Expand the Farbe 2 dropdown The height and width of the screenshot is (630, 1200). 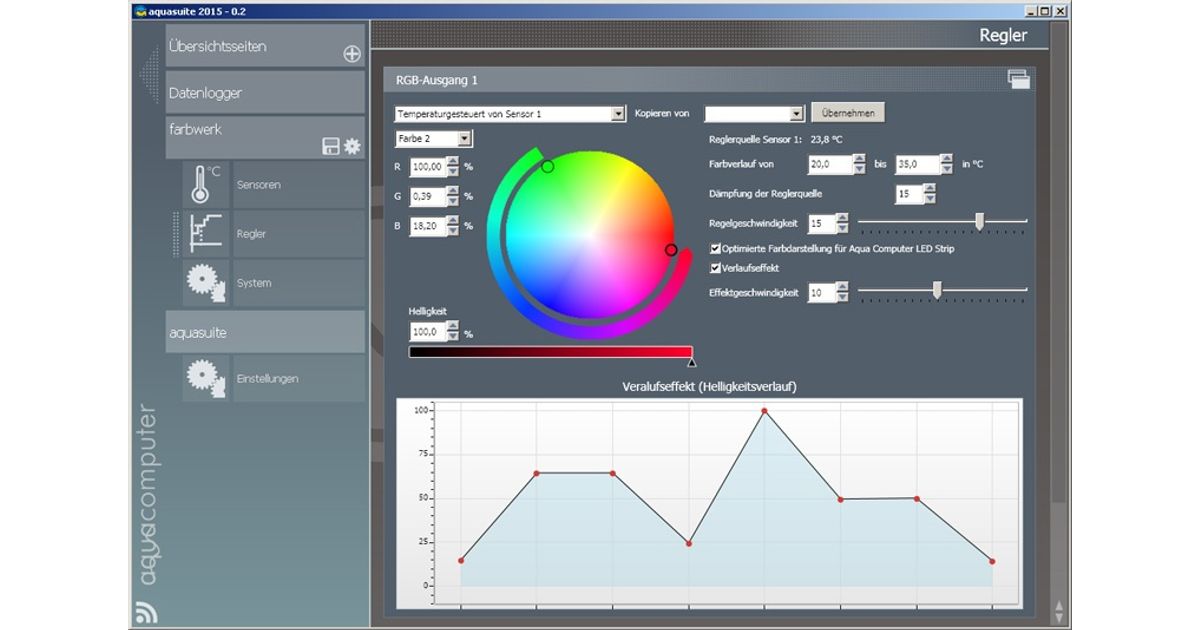point(465,138)
